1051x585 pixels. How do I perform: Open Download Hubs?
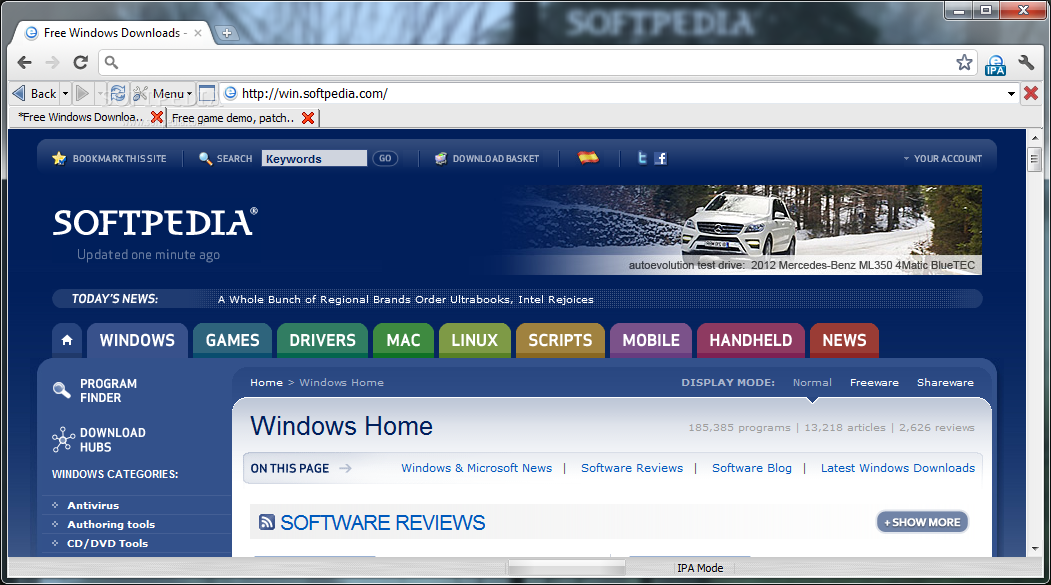tap(99, 440)
